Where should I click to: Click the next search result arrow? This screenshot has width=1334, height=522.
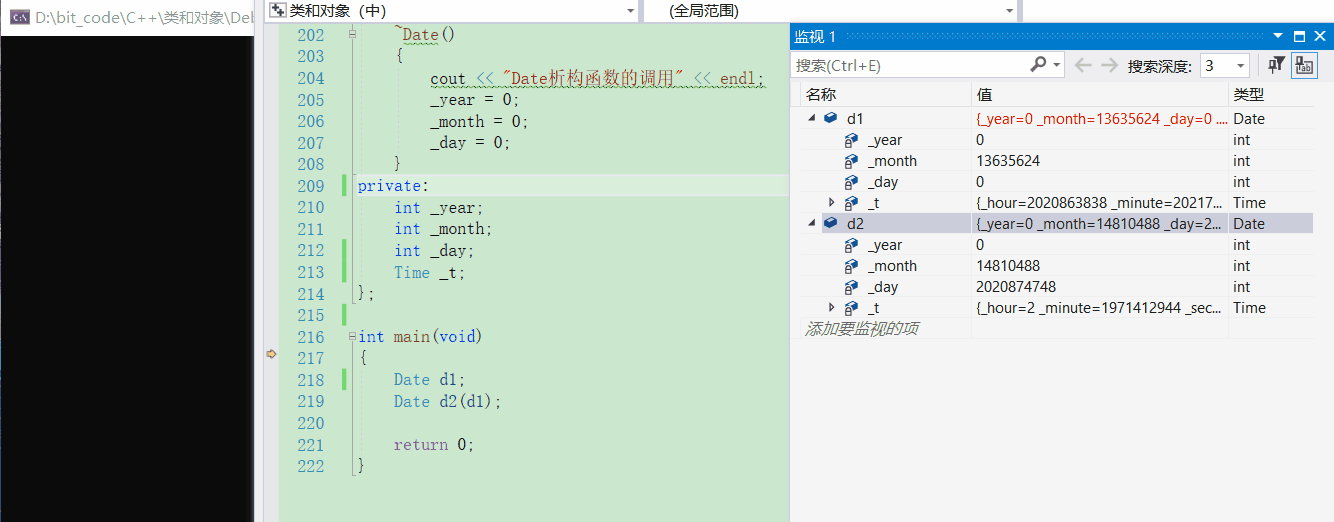[1109, 65]
